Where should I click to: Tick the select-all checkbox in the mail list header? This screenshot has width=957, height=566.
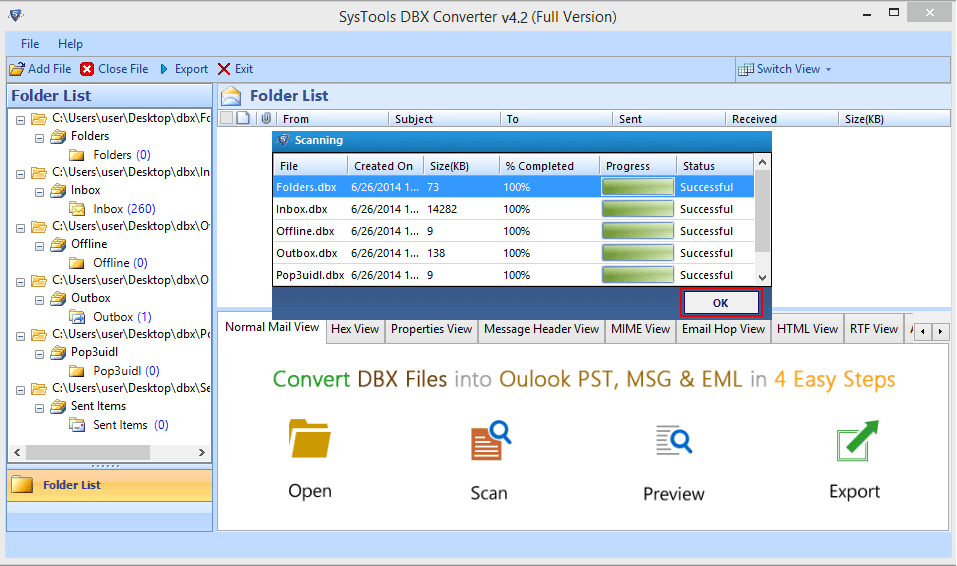point(226,118)
